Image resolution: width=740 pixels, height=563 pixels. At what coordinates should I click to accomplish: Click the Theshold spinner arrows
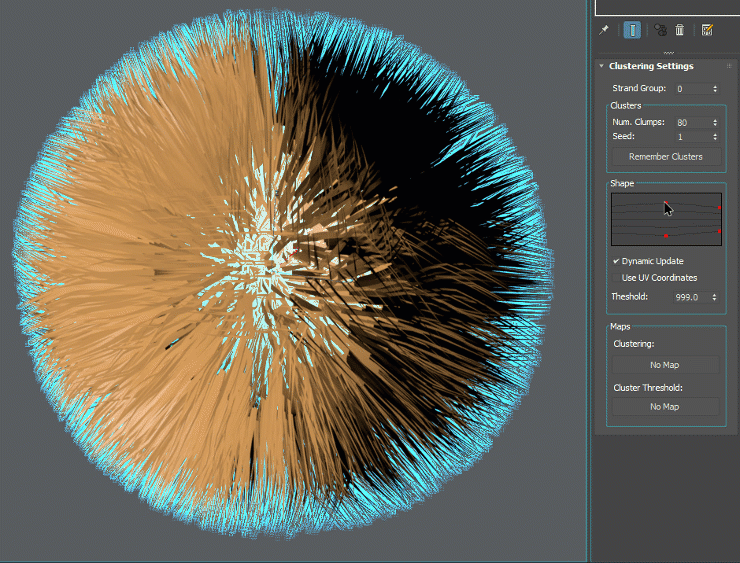715,297
